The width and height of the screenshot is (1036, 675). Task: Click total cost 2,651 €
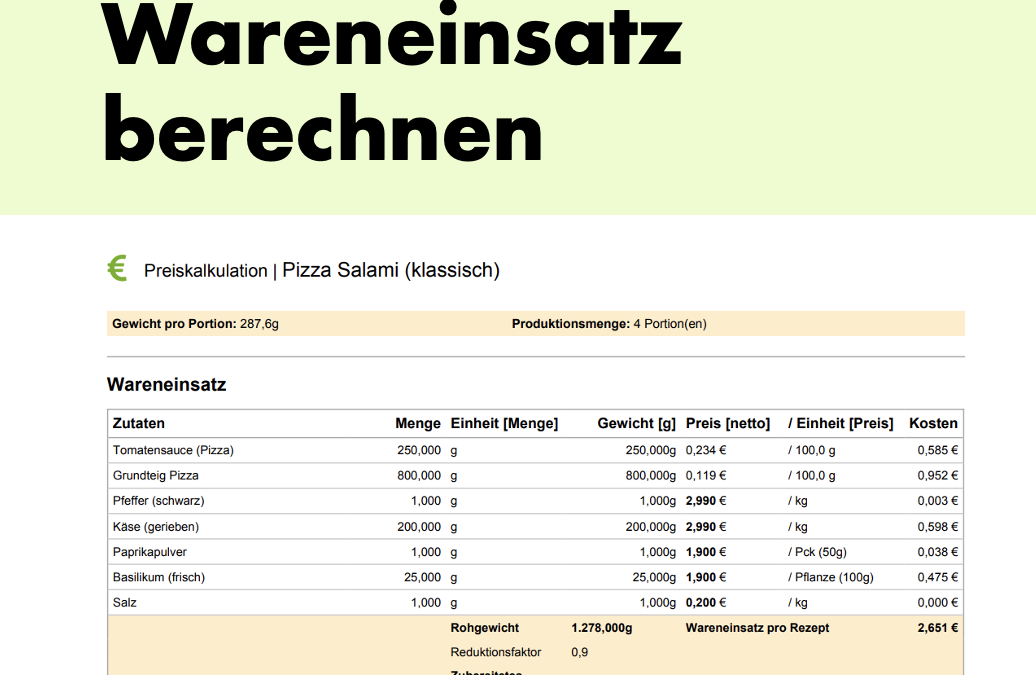point(938,628)
